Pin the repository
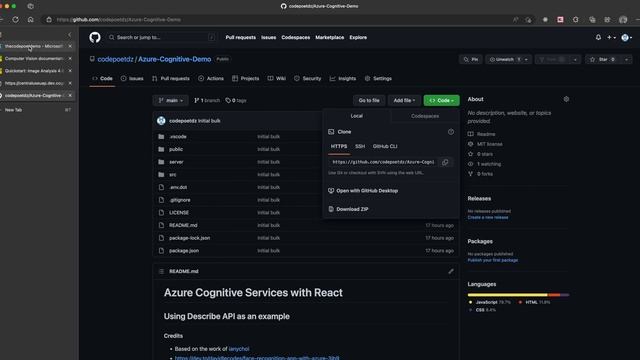Viewport: 640px width, 360px height. tap(471, 60)
